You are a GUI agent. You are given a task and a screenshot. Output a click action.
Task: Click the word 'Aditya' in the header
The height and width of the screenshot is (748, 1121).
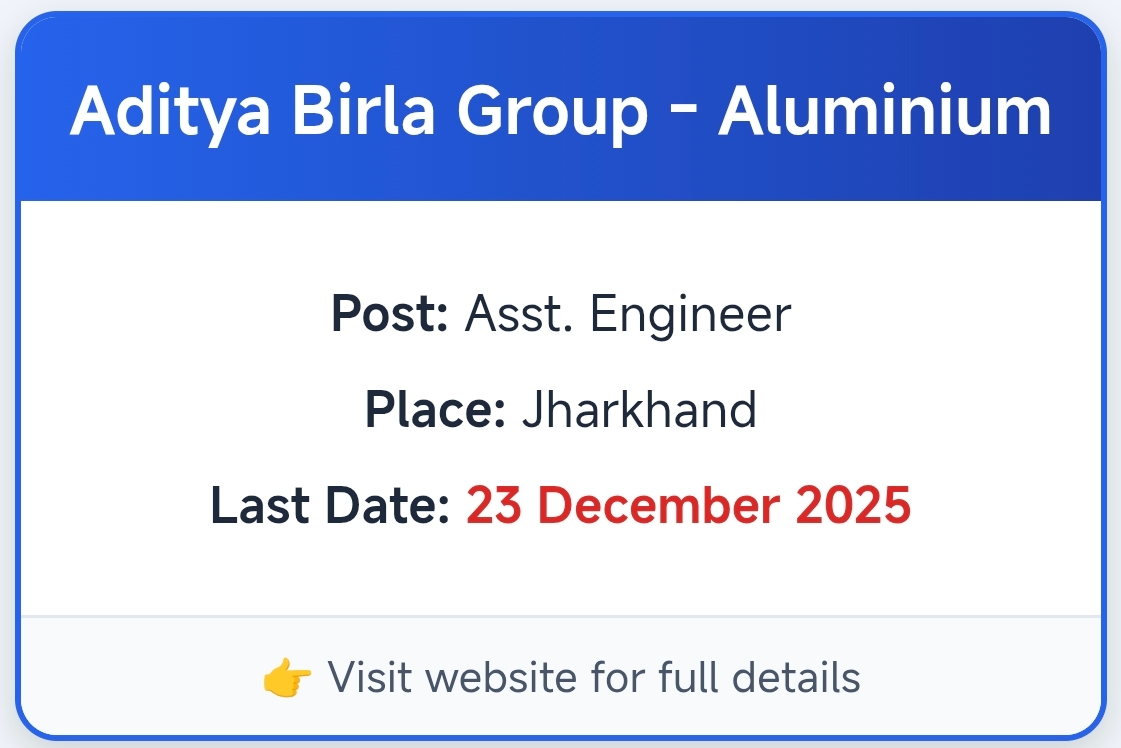click(170, 111)
